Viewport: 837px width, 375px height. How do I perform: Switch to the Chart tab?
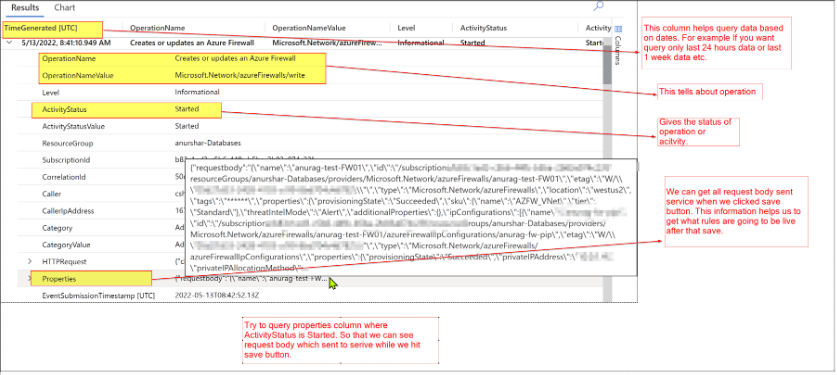pyautogui.click(x=65, y=7)
